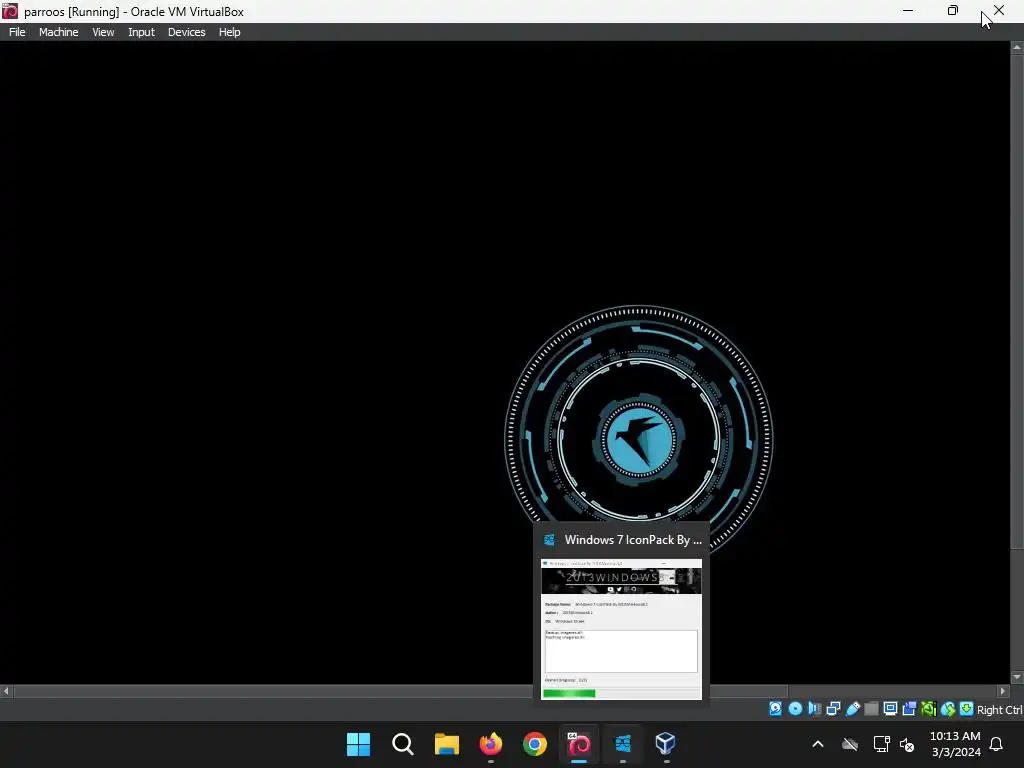Click the Windows 7 IconPack preview title

tap(633, 540)
